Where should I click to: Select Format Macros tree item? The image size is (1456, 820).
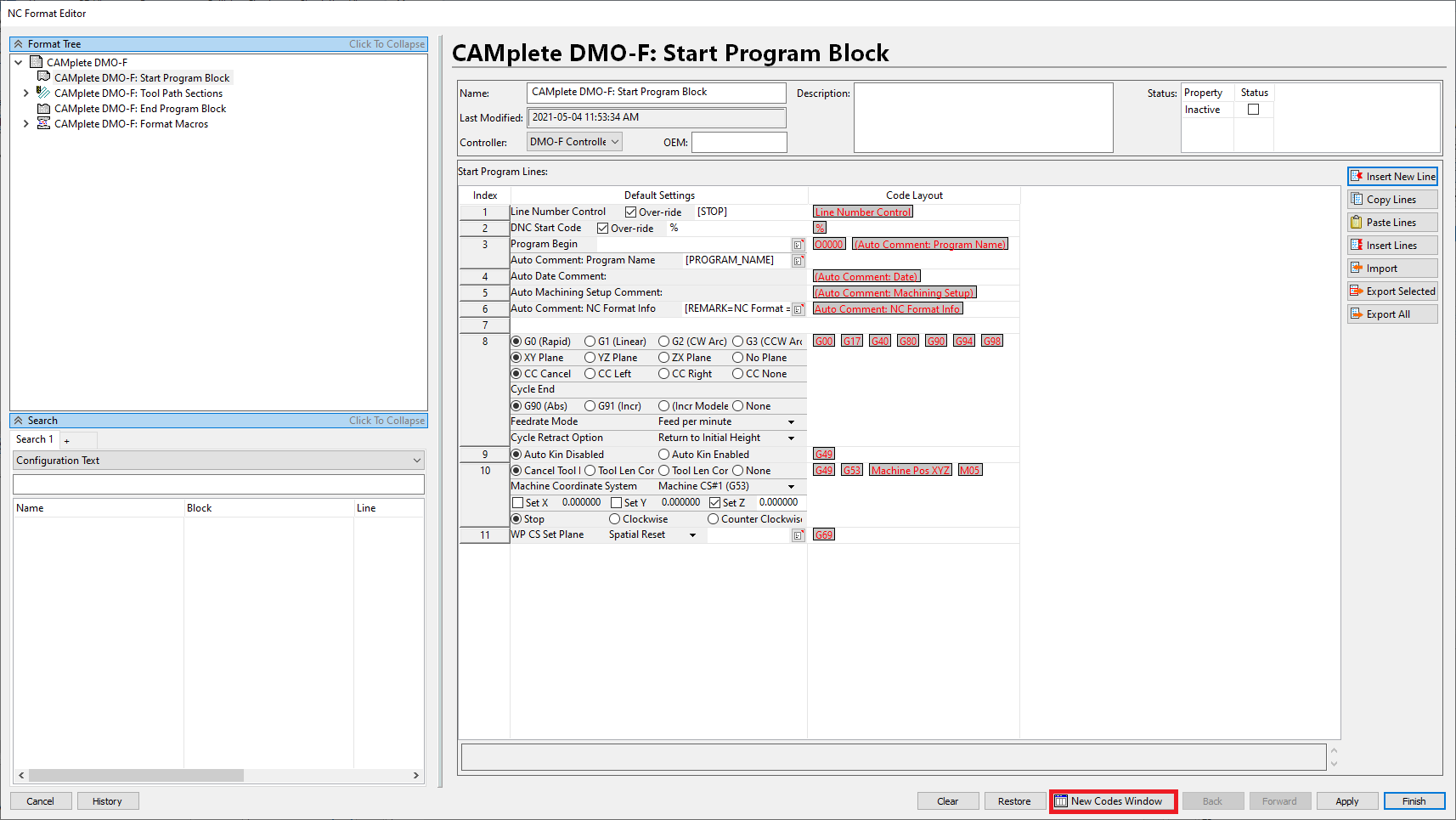tap(131, 124)
